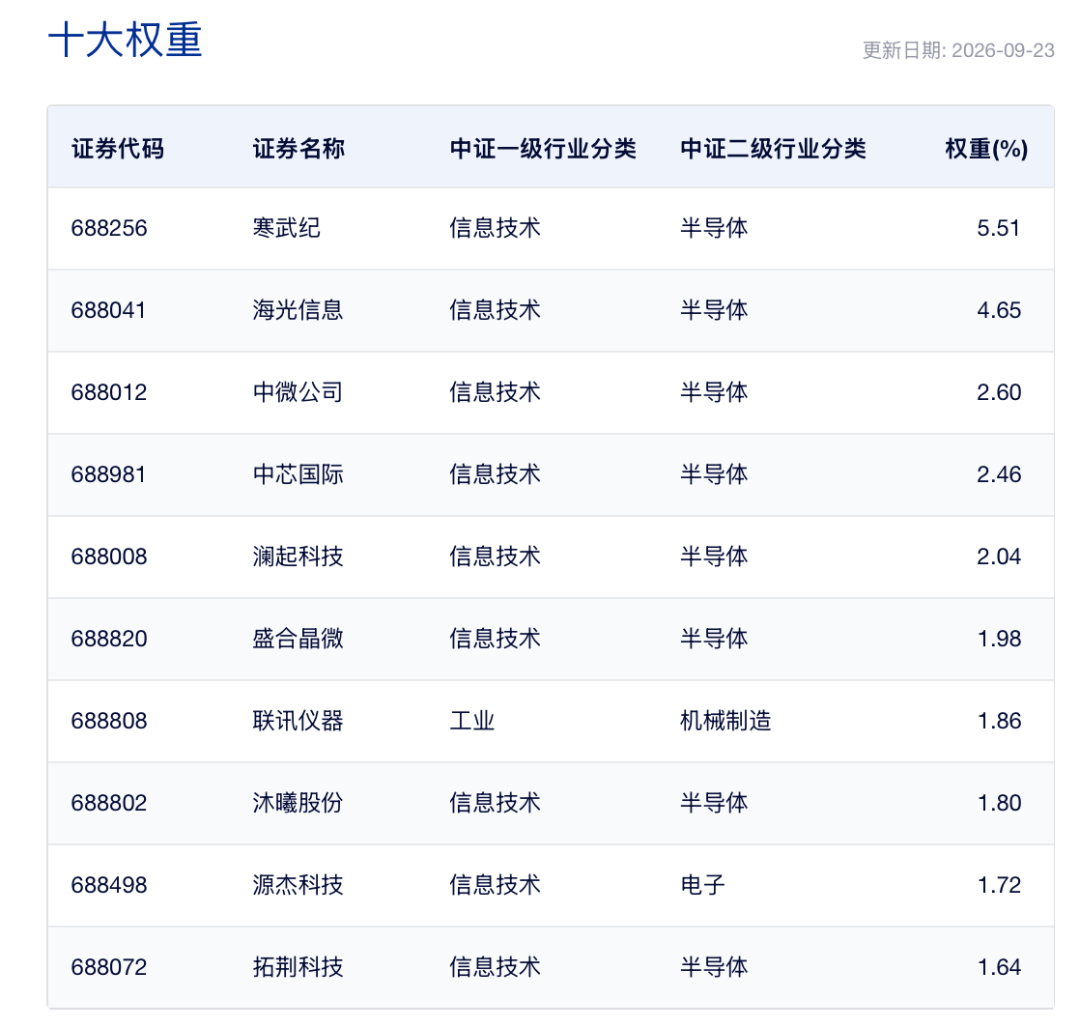Select stock name 海光信息
The image size is (1080, 1028).
point(298,310)
